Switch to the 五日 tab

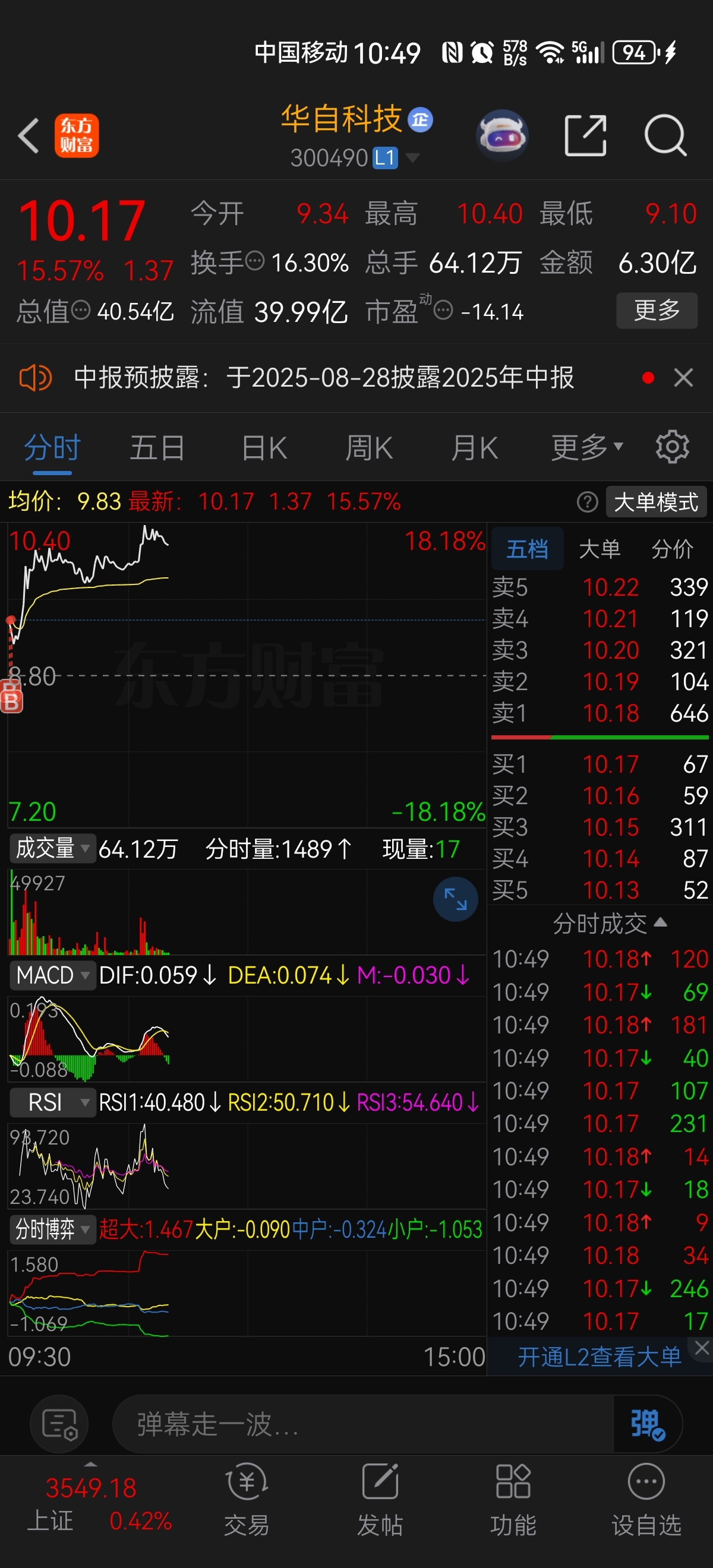[x=157, y=447]
